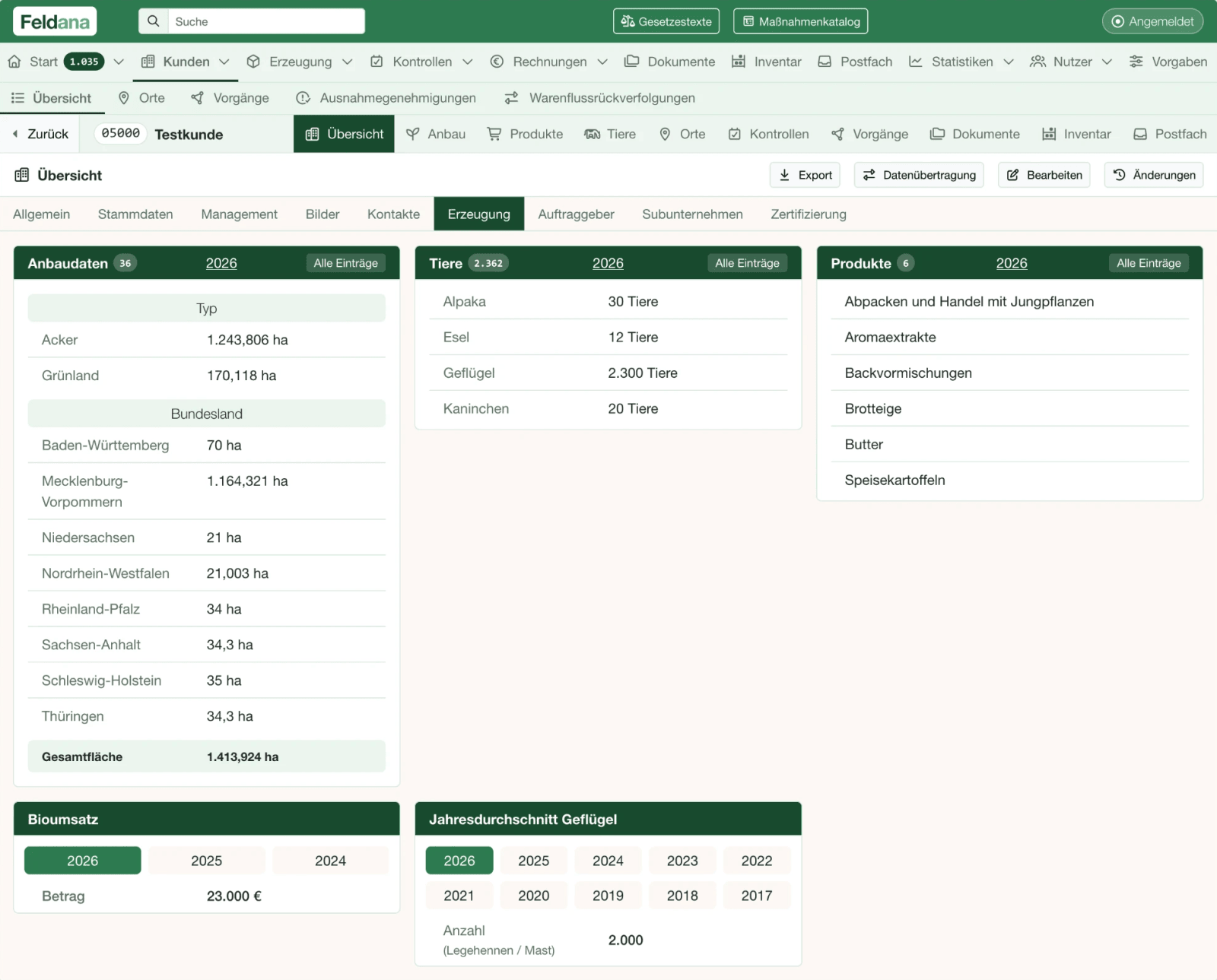The width and height of the screenshot is (1217, 980).
Task: Open the customer Dokumente tab
Action: [x=974, y=134]
